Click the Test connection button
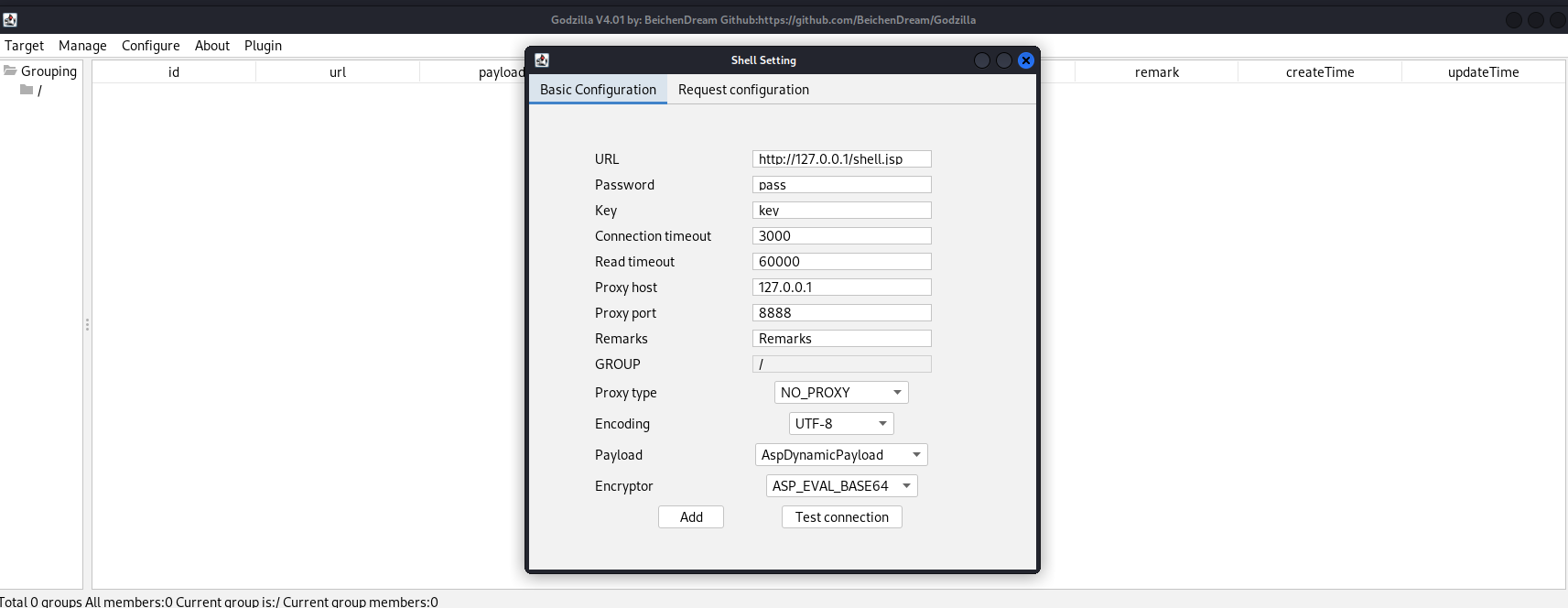 tap(841, 517)
